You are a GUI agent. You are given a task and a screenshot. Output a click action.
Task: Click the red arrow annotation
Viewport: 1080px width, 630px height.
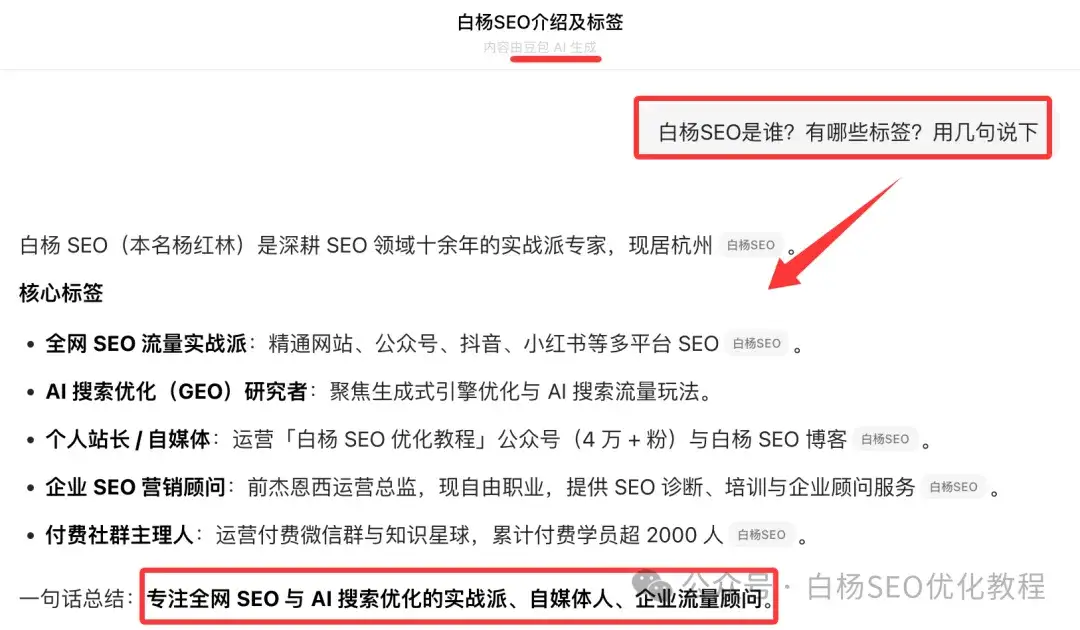pyautogui.click(x=835, y=234)
